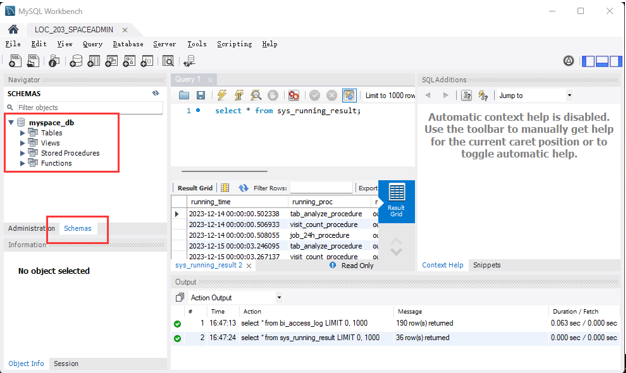Expand the Views node

point(22,143)
